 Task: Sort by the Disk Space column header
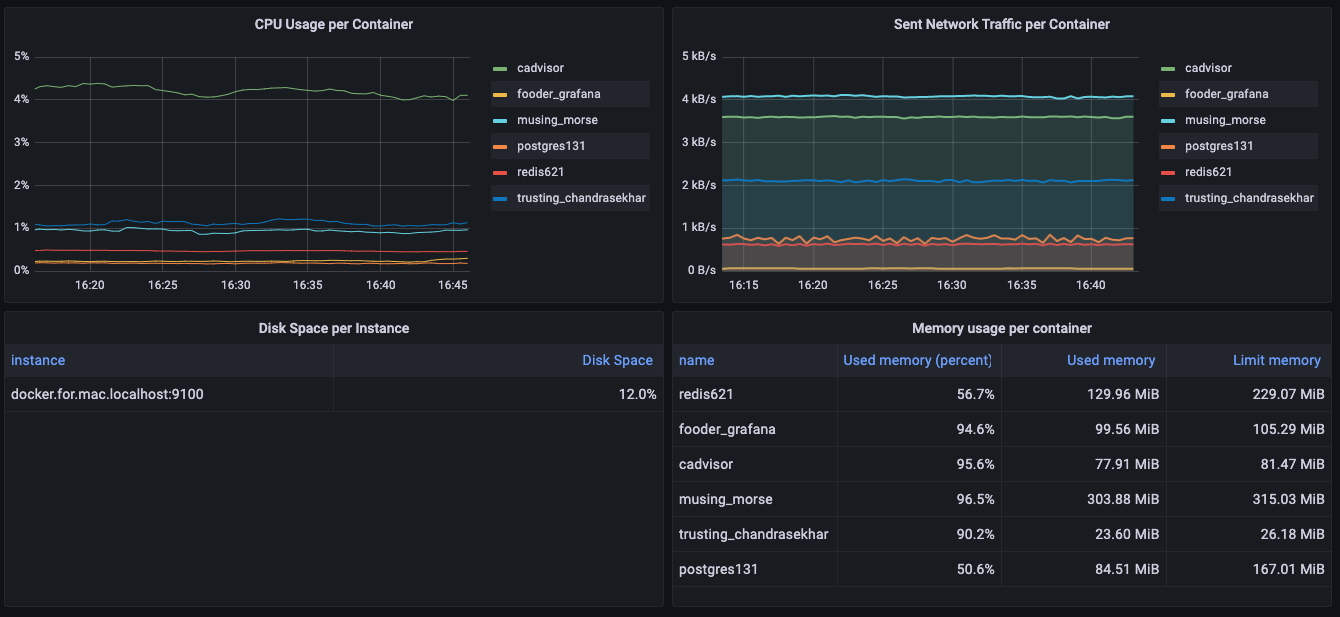pyautogui.click(x=617, y=361)
